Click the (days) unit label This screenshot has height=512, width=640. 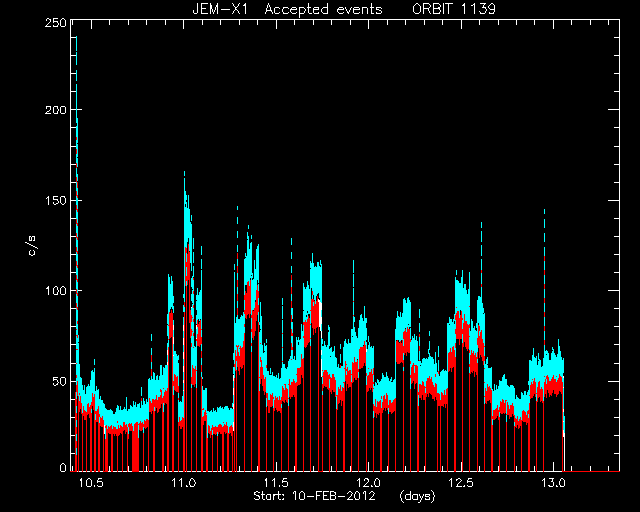[418, 496]
